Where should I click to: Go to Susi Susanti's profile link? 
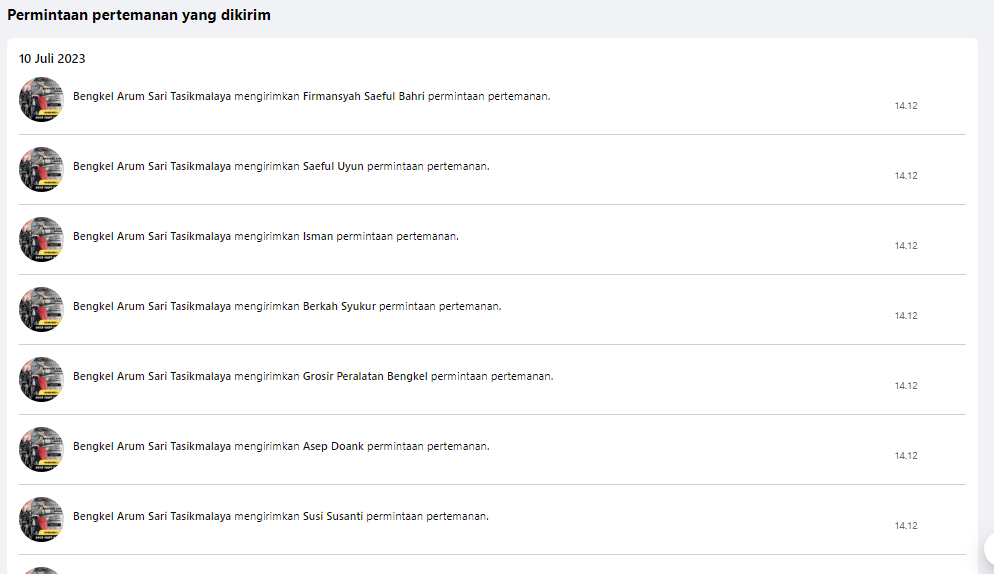click(x=333, y=516)
